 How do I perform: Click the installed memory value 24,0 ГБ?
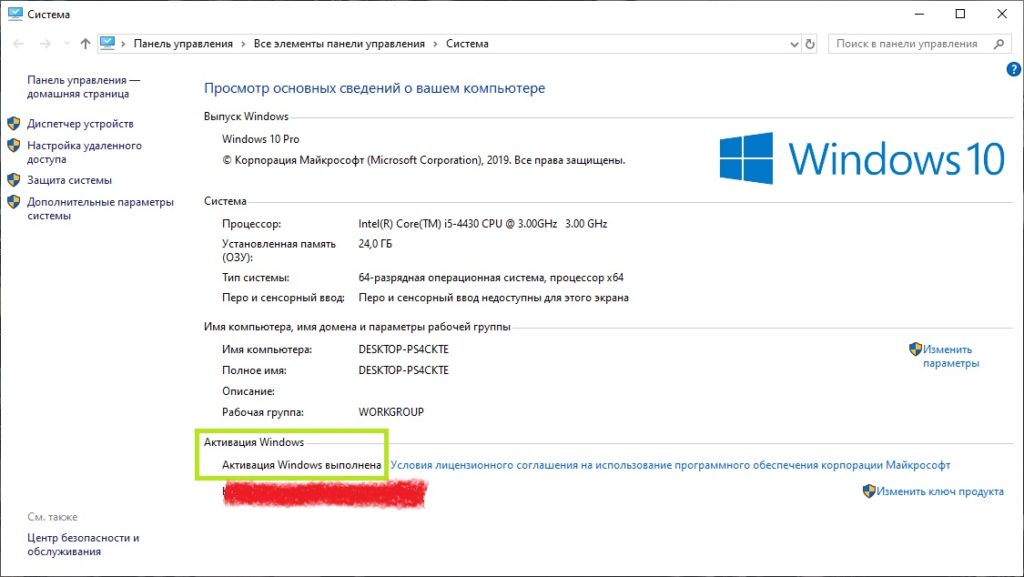point(375,244)
